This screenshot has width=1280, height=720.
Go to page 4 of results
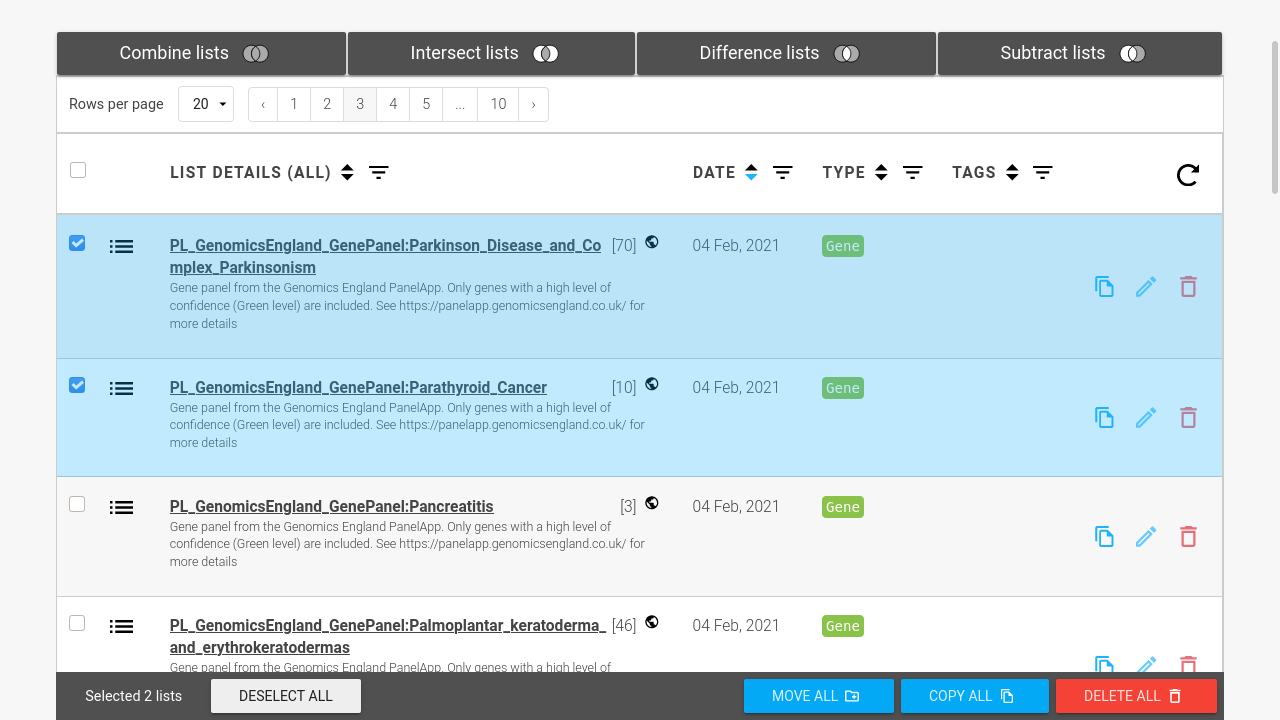393,104
